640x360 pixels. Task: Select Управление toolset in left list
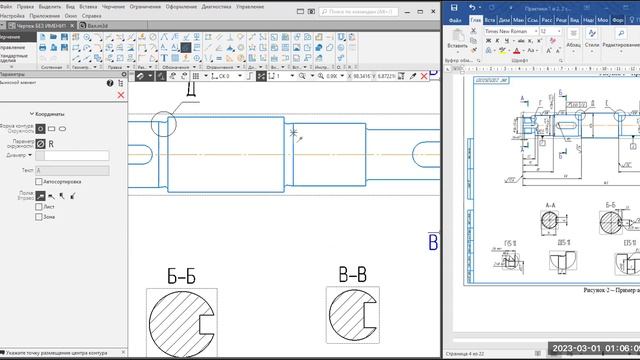(13, 48)
